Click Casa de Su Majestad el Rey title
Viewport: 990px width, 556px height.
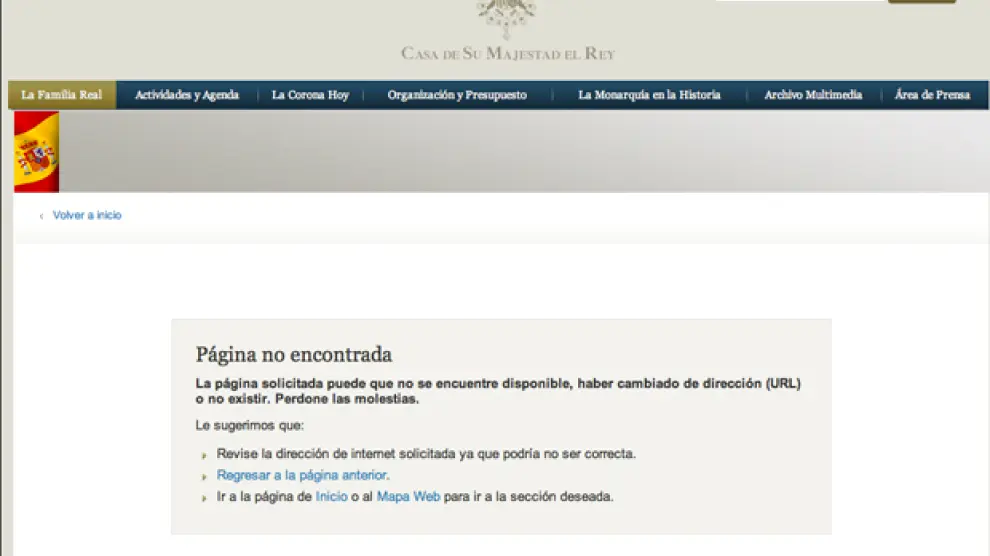[x=508, y=53]
